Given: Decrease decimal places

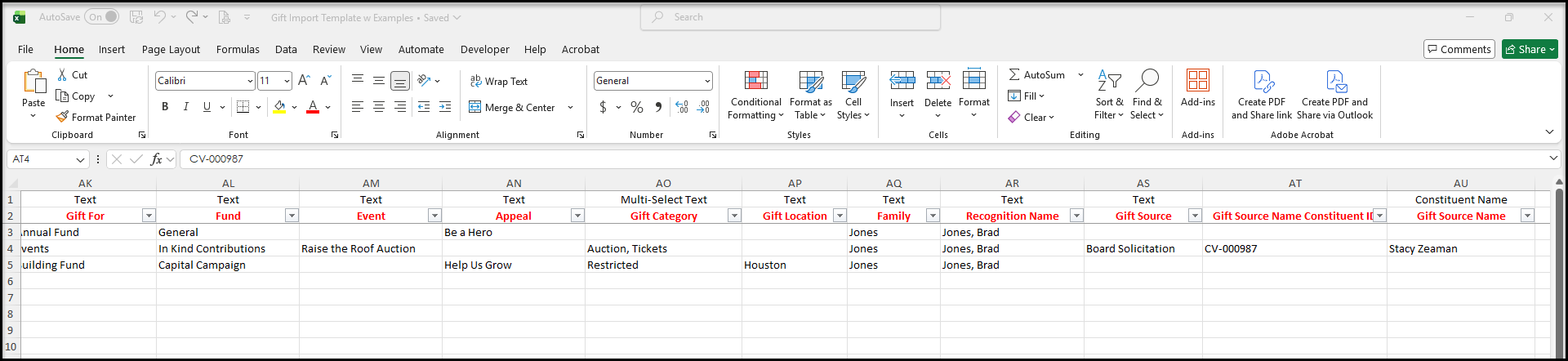Looking at the screenshot, I should click(704, 107).
